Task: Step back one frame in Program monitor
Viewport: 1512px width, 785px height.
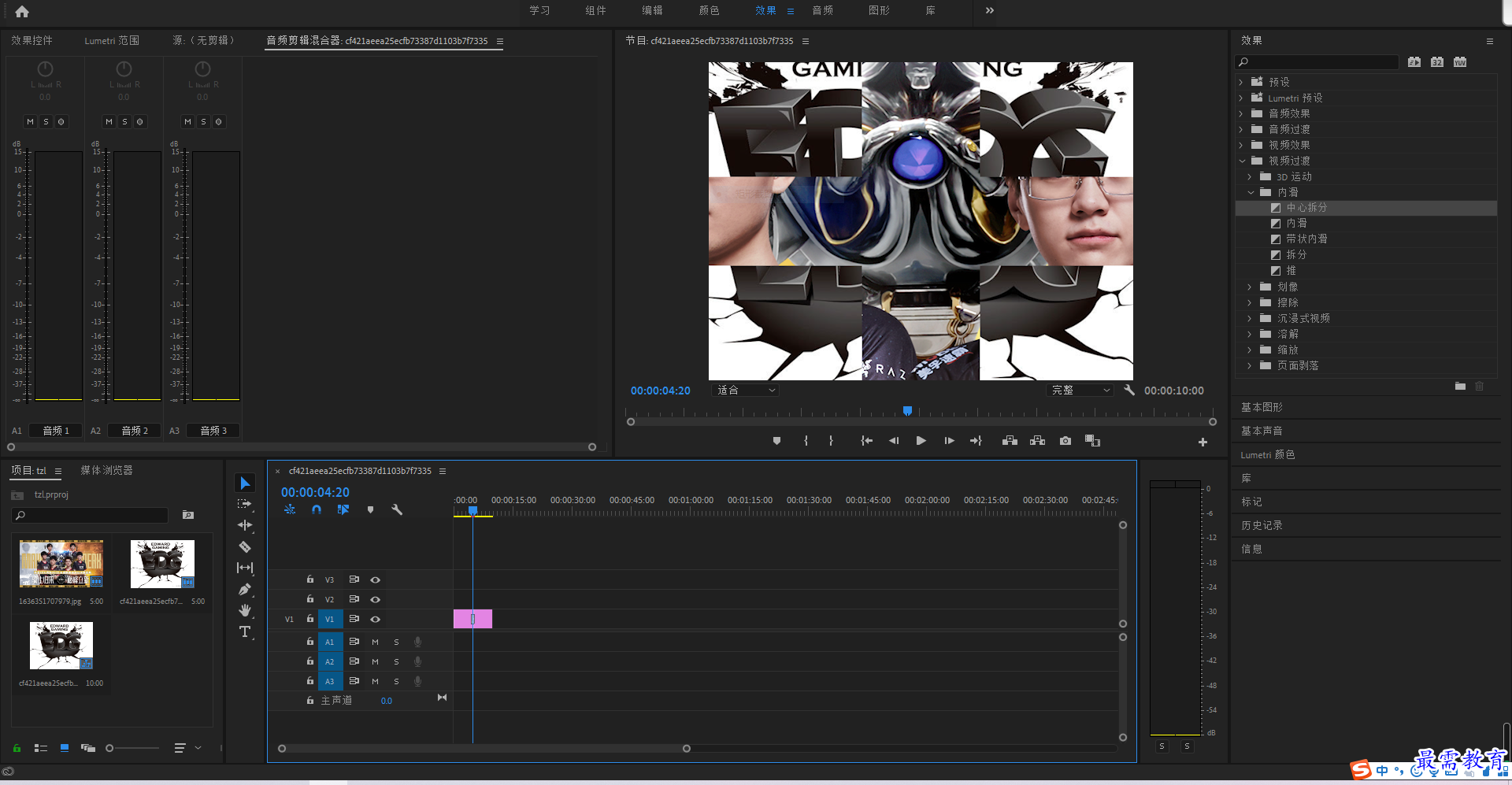Action: coord(894,441)
